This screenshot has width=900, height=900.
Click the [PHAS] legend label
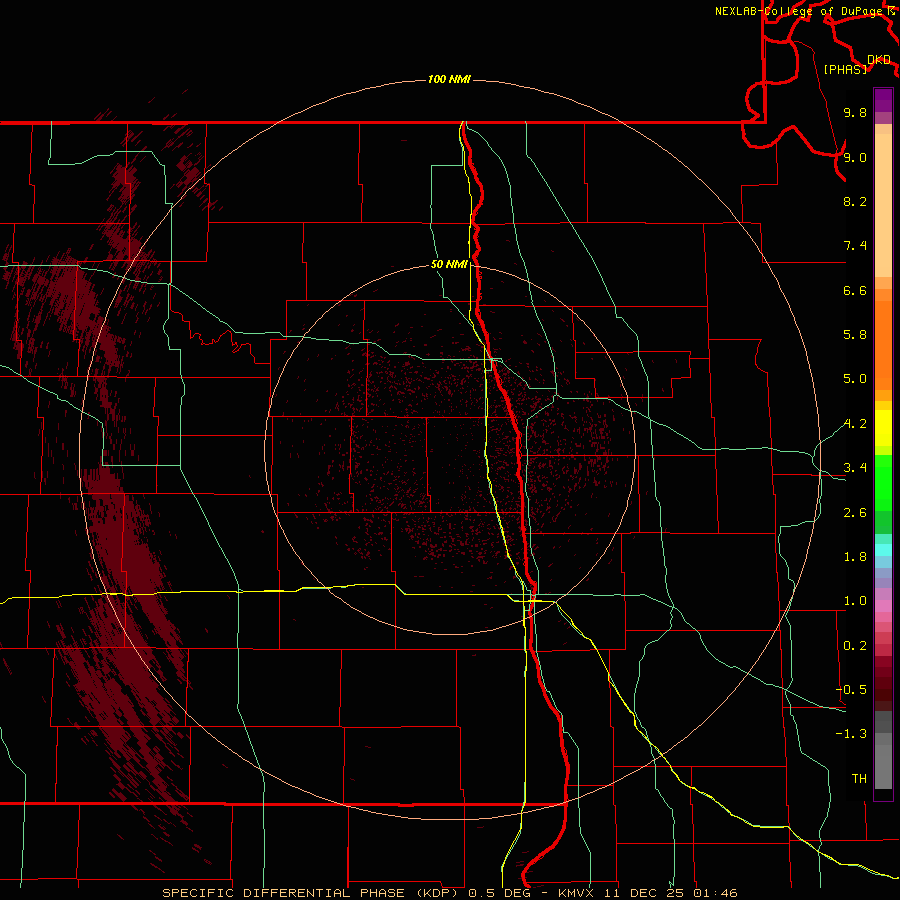point(845,69)
